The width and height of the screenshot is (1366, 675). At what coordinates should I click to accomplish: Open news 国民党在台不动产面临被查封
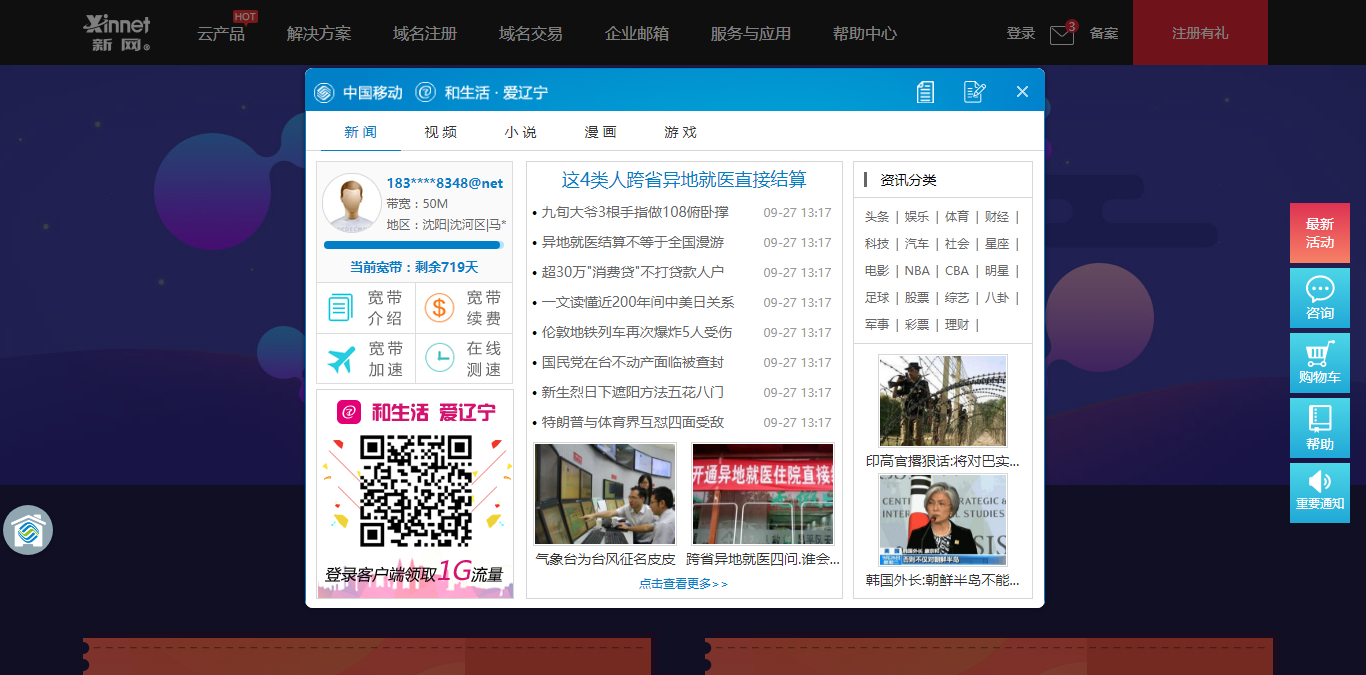tap(633, 362)
